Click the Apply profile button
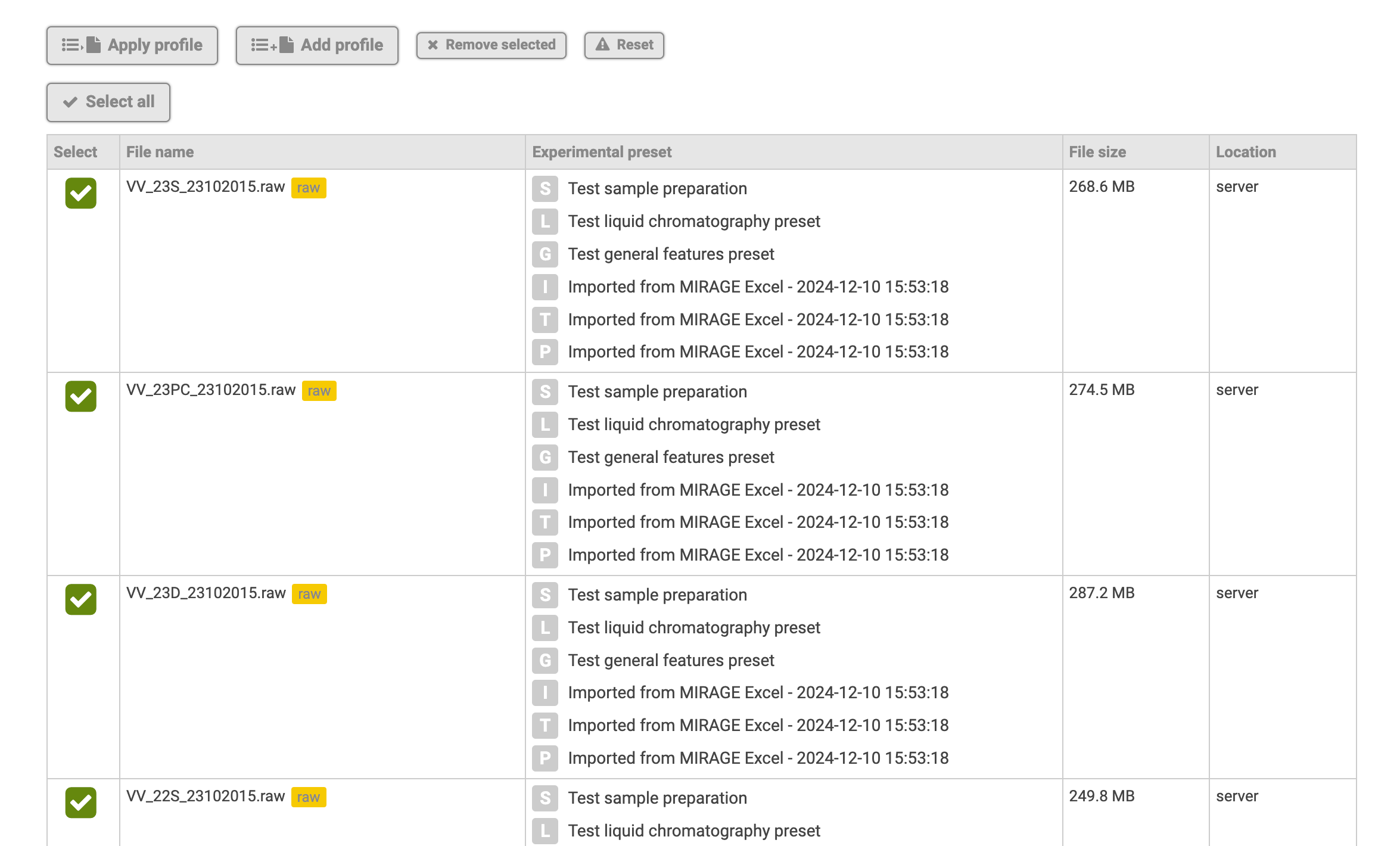Image resolution: width=1400 pixels, height=846 pixels. click(132, 45)
